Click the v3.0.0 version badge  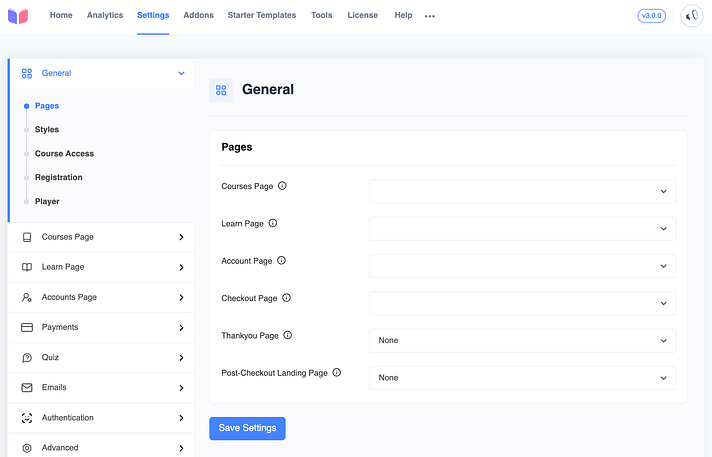651,16
